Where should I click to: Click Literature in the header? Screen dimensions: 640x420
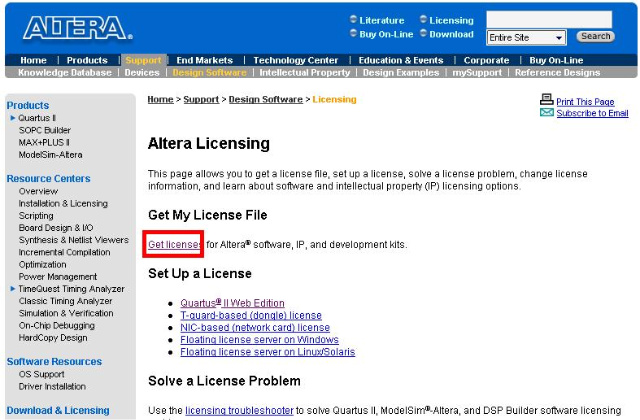[382, 20]
